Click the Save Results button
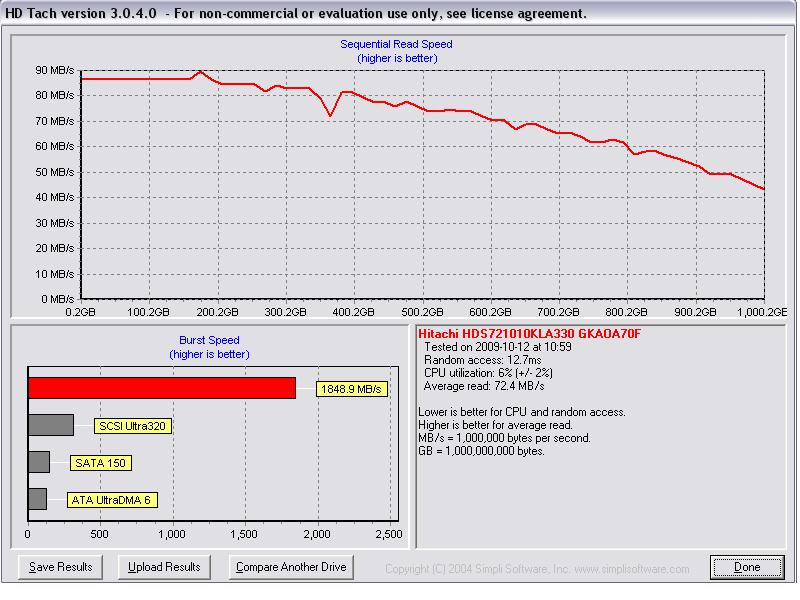Screen dimensions: 800x600 pyautogui.click(x=60, y=567)
